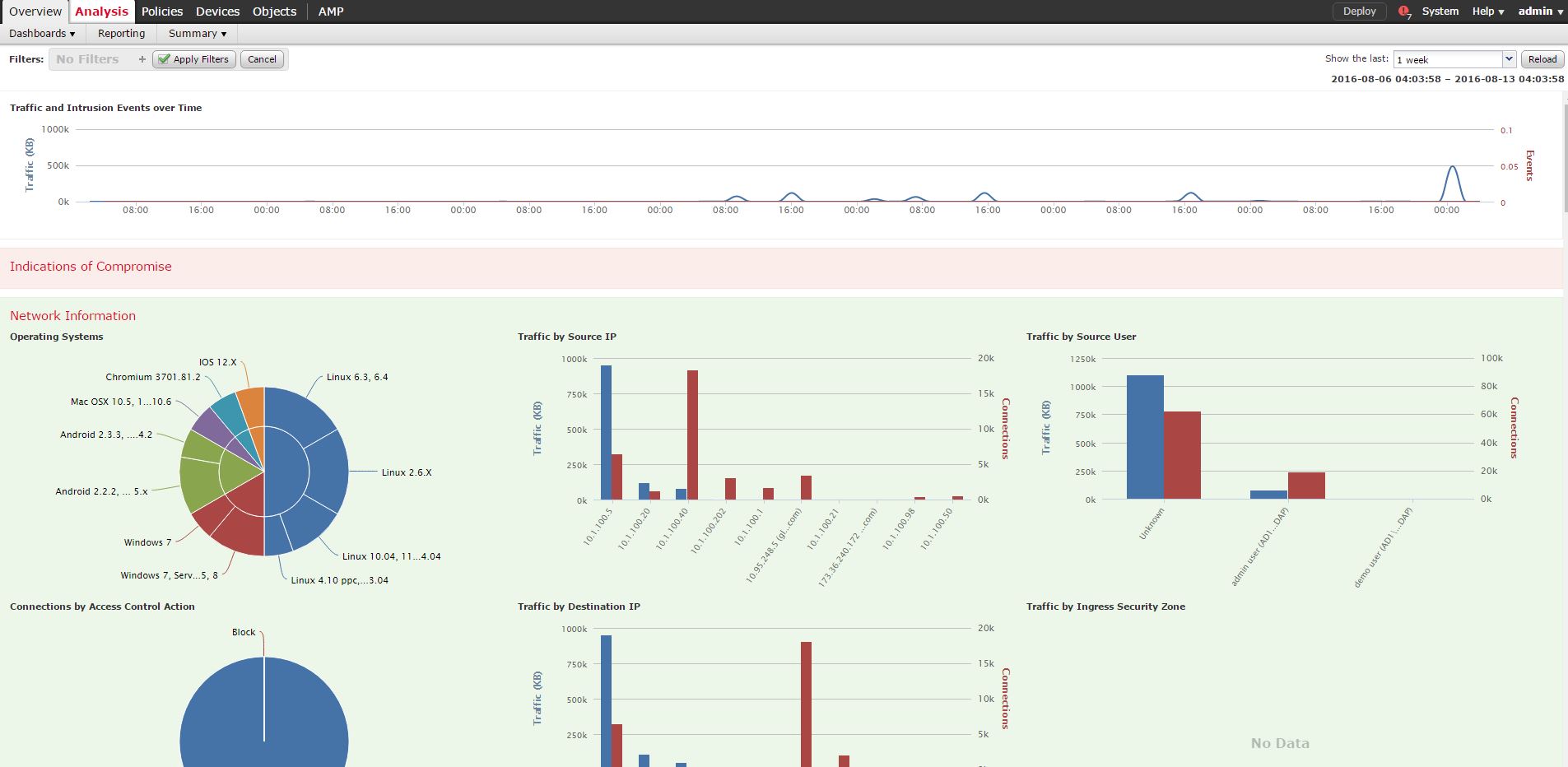Viewport: 1568px width, 767px height.
Task: Click the Traffic by Source User title
Action: coord(1082,337)
